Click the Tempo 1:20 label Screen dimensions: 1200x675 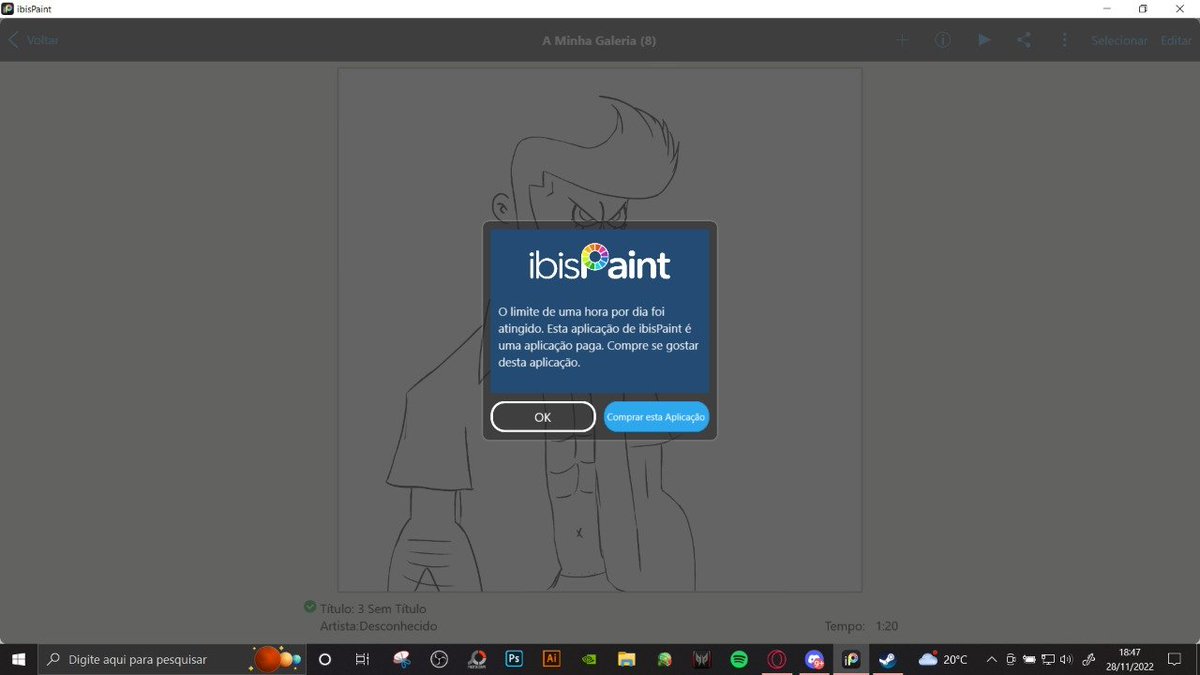coord(861,626)
